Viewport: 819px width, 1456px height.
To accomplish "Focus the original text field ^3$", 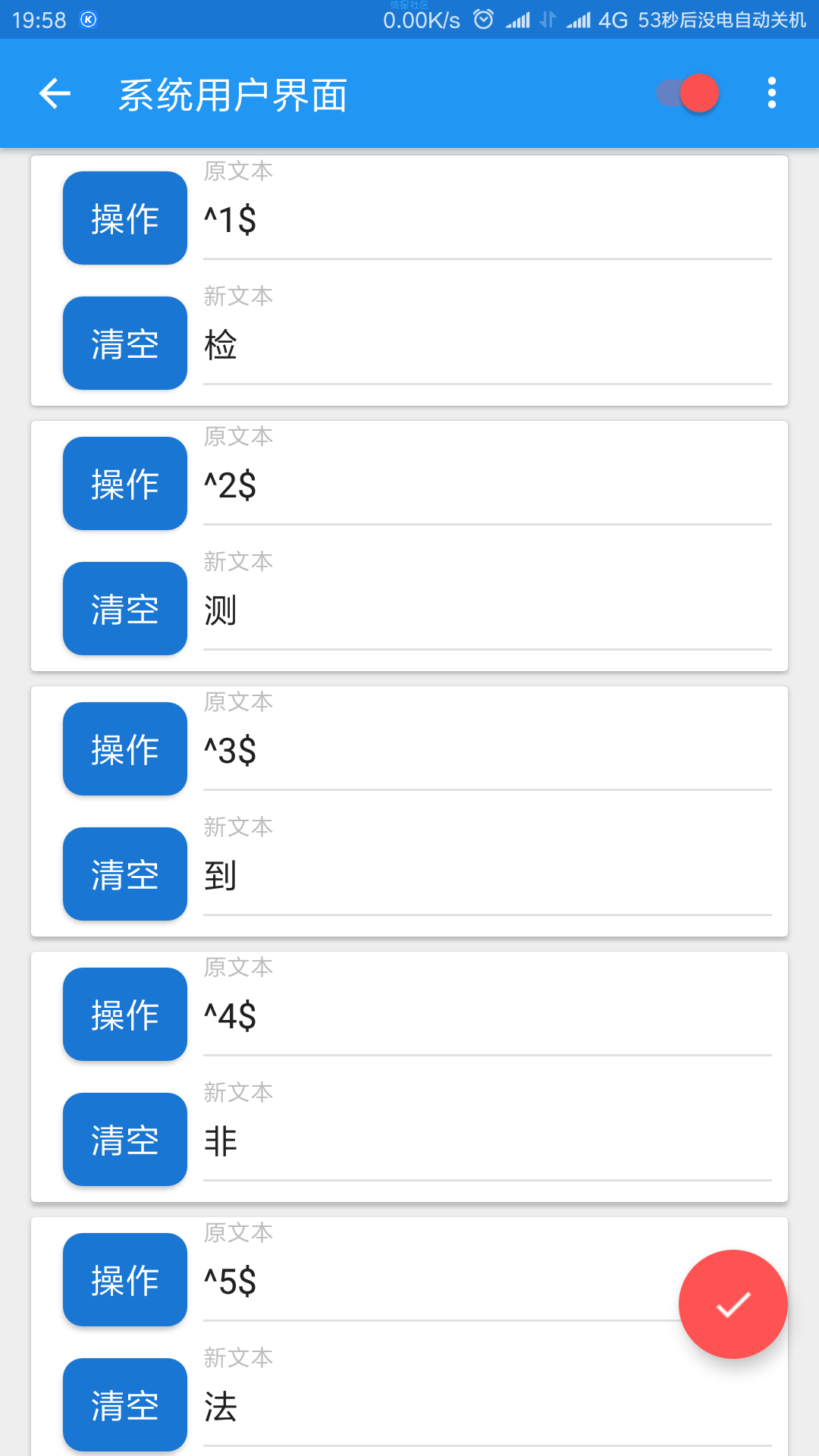I will point(487,751).
